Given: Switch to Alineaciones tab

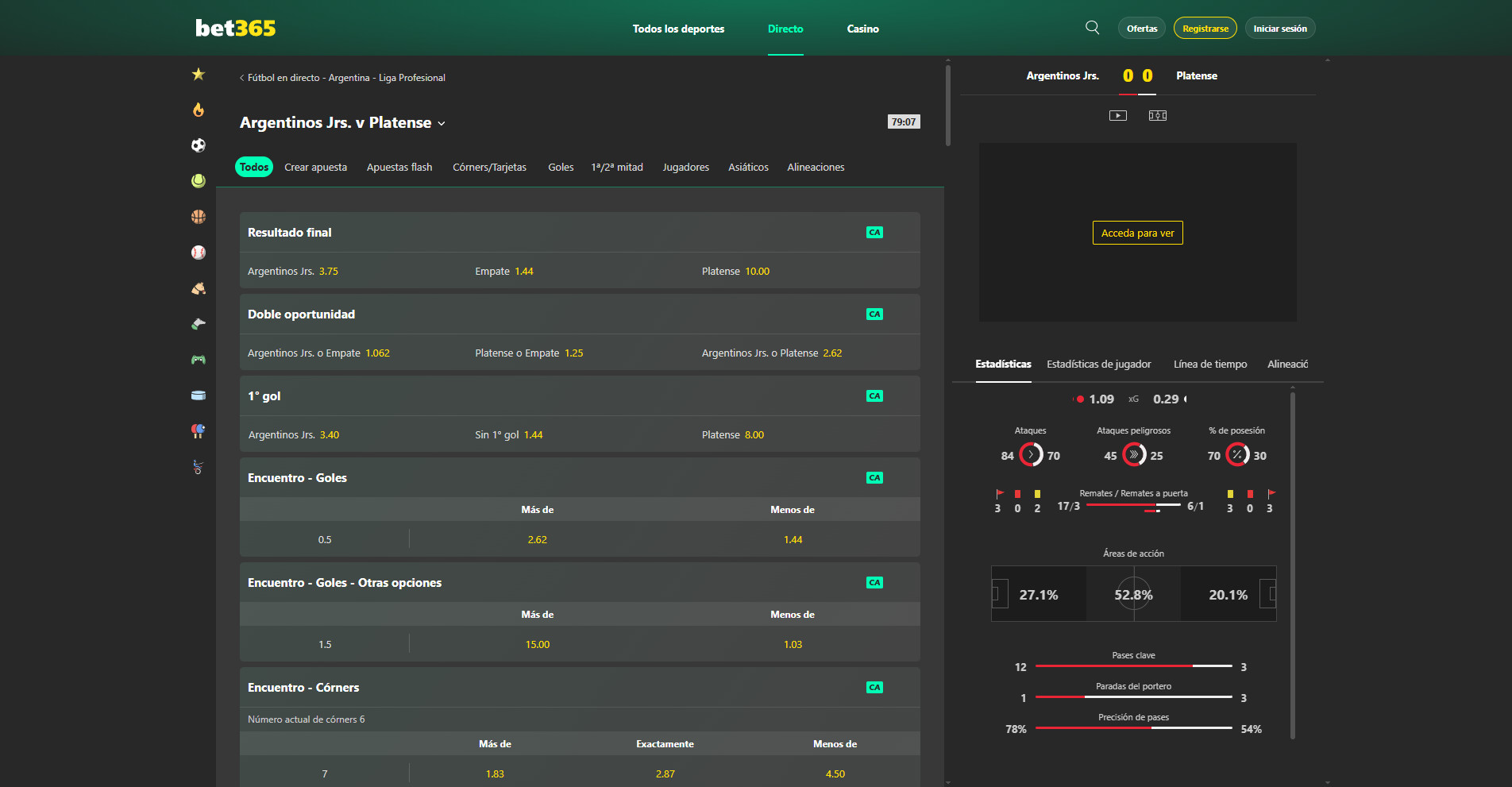Looking at the screenshot, I should pos(816,168).
